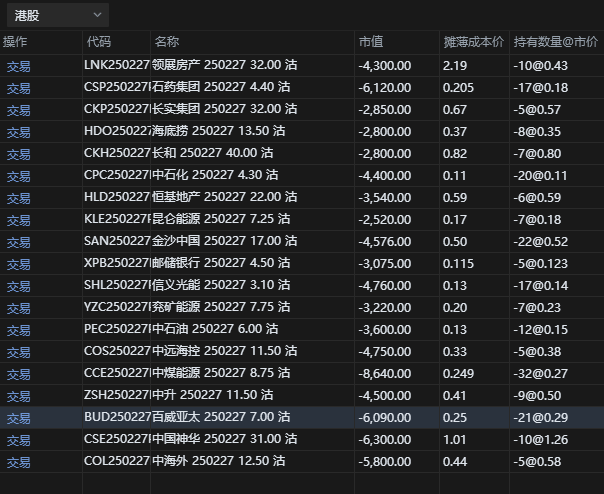Image resolution: width=604 pixels, height=494 pixels.
Task: Click 交易 link for 昆仑能源 row
Action: [x=18, y=220]
